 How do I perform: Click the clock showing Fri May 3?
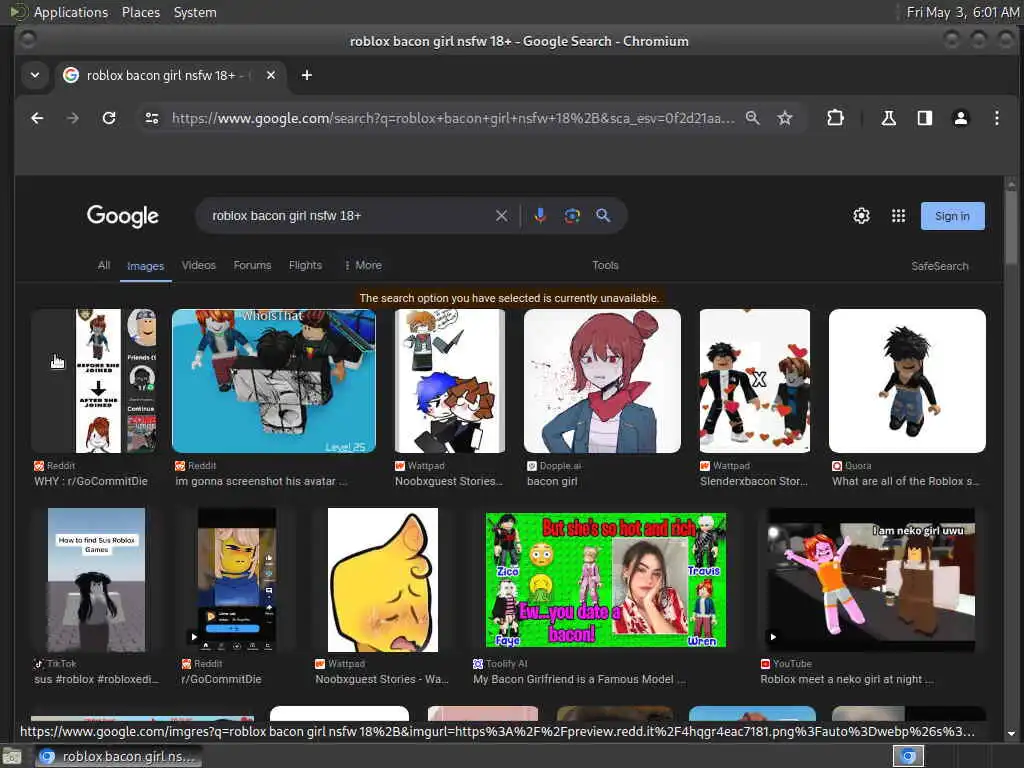(963, 12)
